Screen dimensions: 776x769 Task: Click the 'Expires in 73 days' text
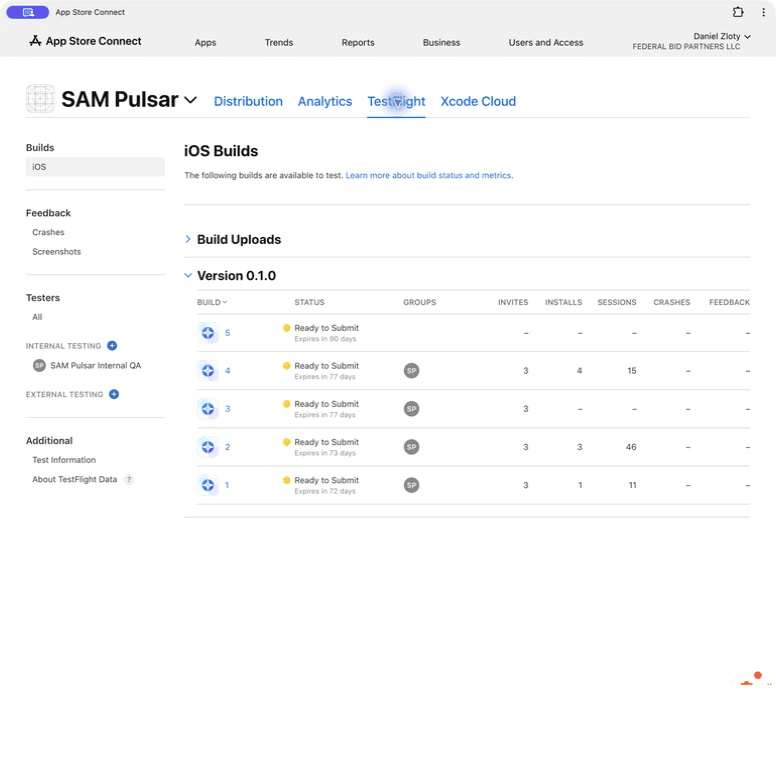(x=325, y=453)
